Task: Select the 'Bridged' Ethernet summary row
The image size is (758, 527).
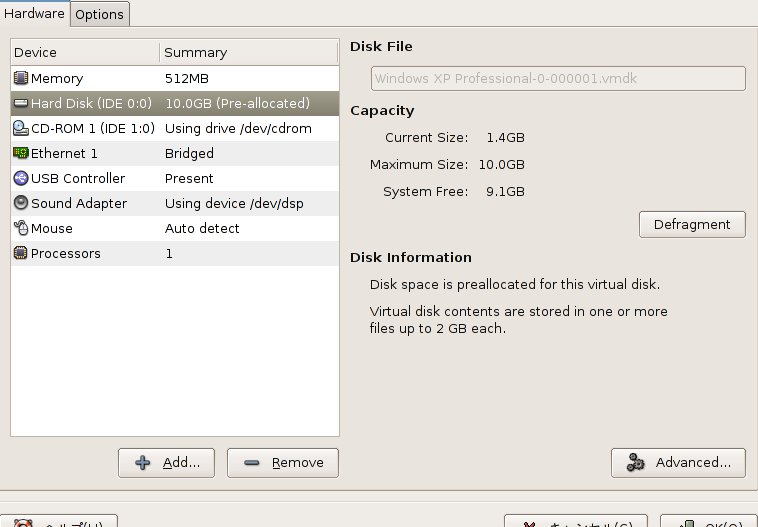Action: 189,153
